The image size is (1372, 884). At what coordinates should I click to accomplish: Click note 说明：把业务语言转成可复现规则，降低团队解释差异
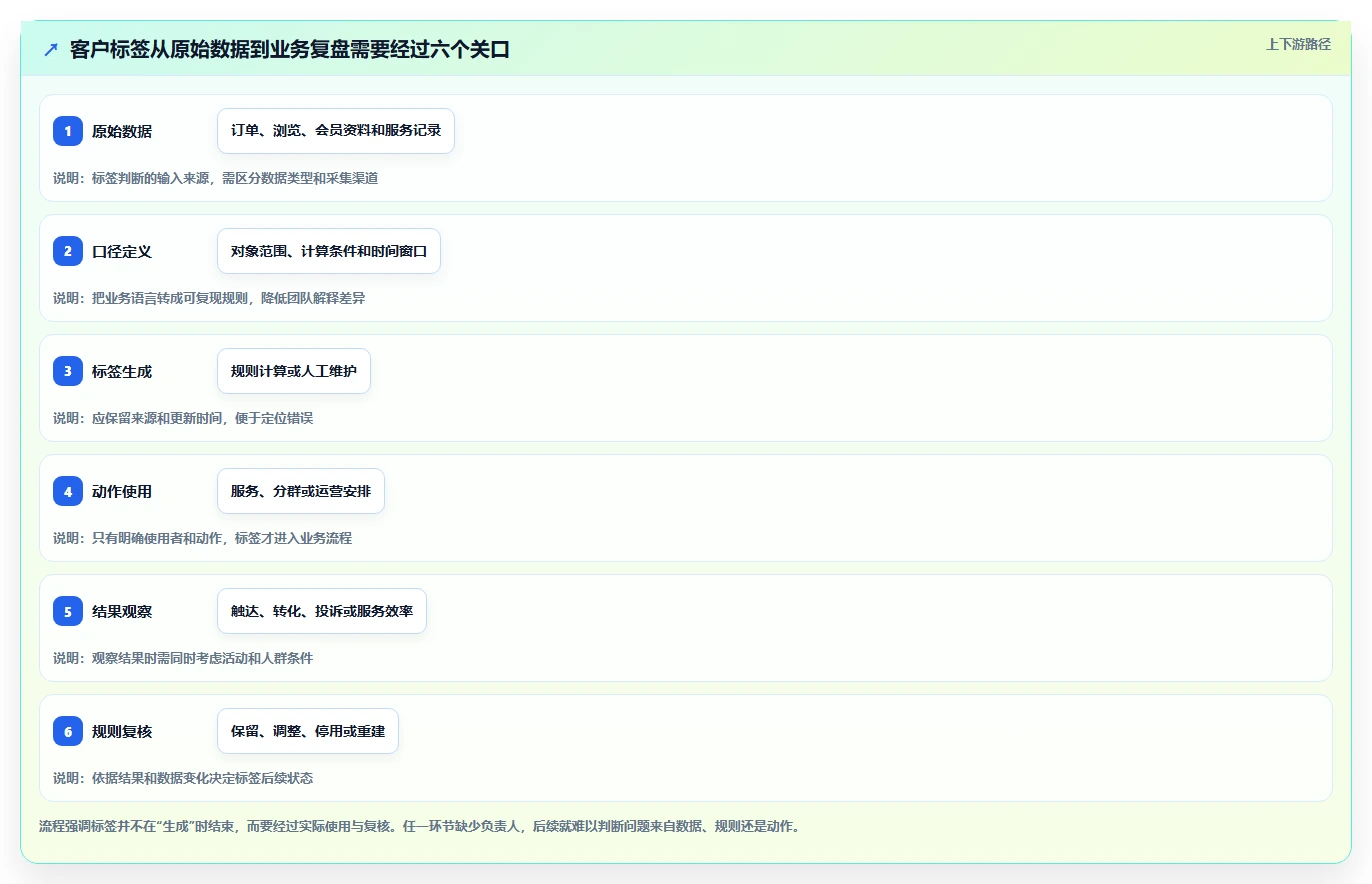(x=209, y=298)
